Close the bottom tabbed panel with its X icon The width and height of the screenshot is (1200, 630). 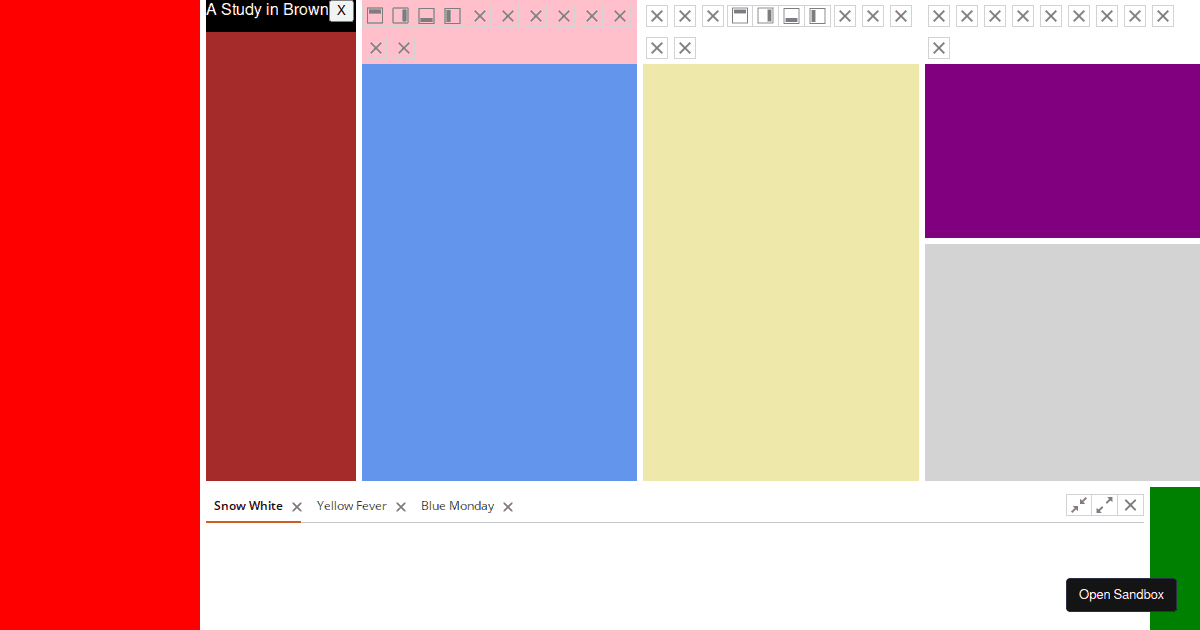1130,505
